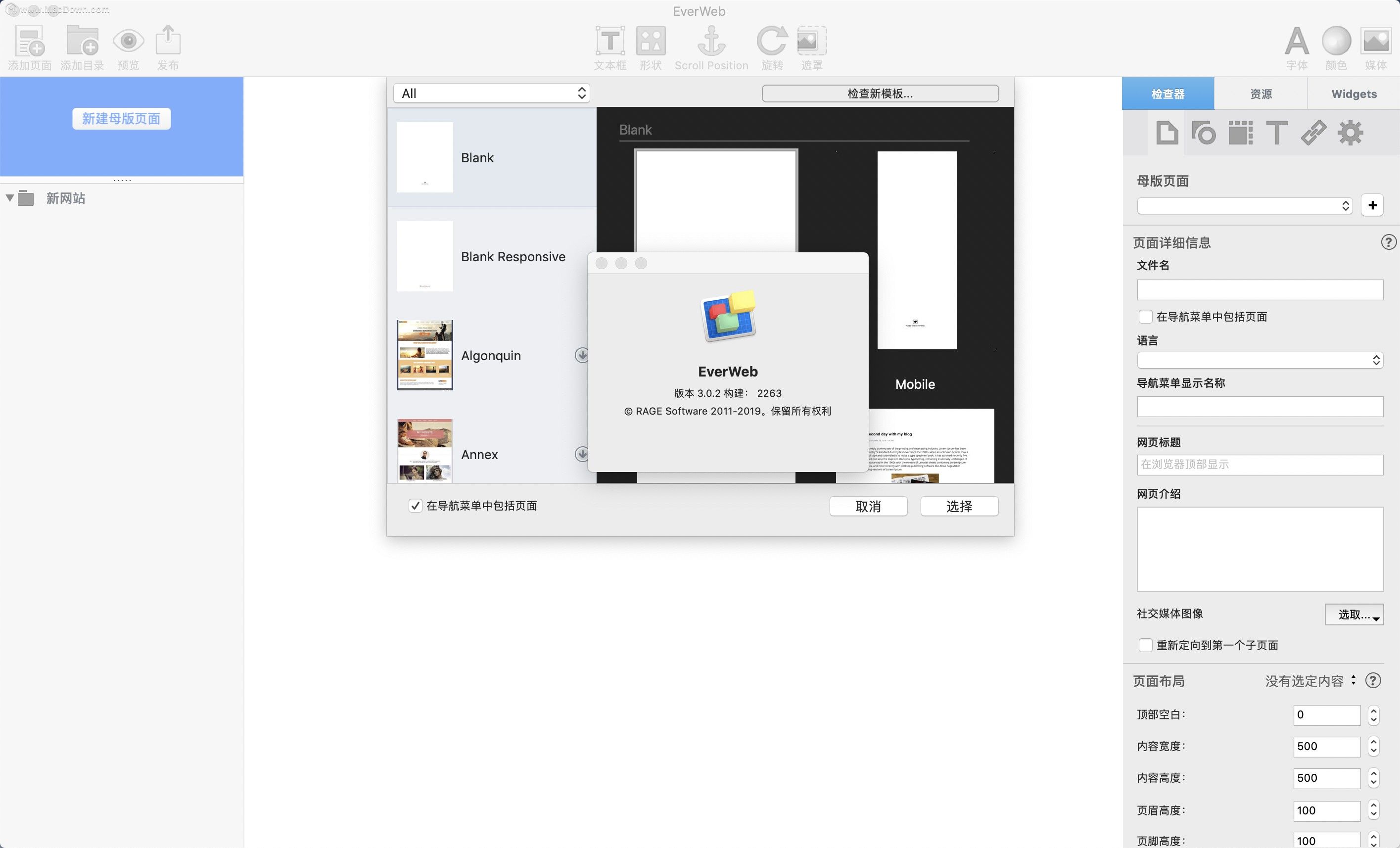
Task: Click the Publish upload icon
Action: pyautogui.click(x=168, y=40)
